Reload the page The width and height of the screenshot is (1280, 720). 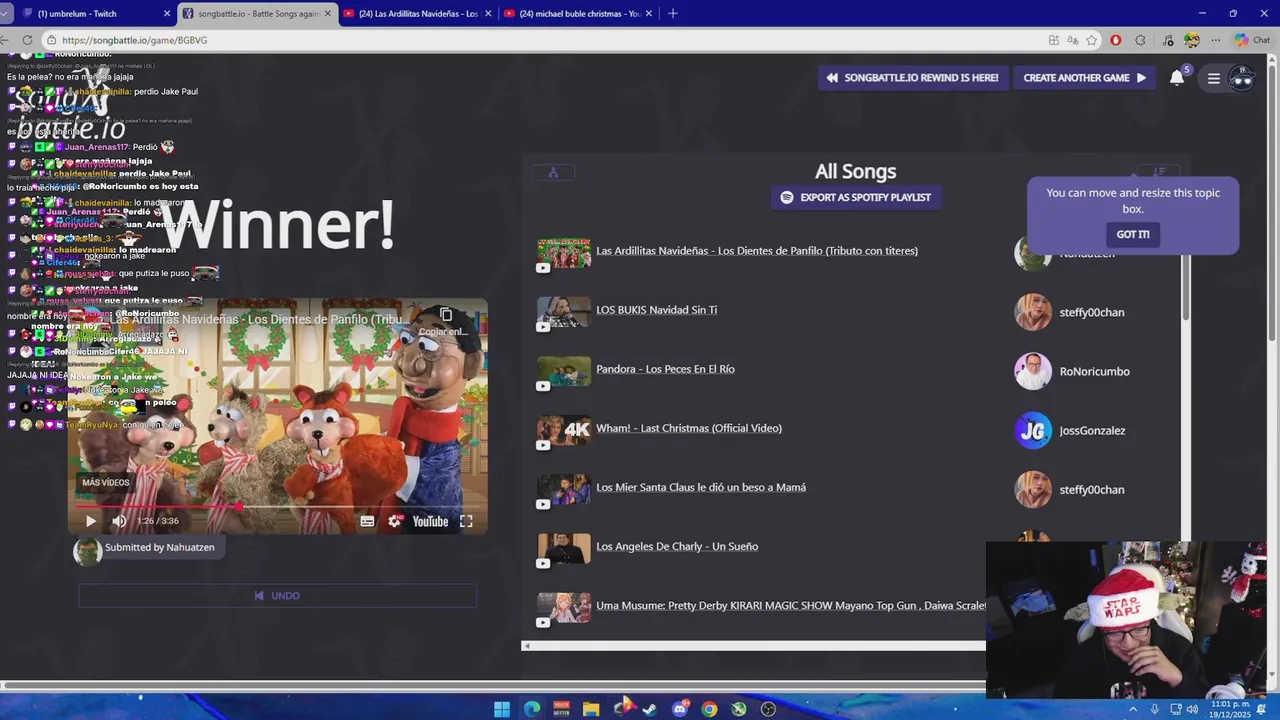[27, 40]
